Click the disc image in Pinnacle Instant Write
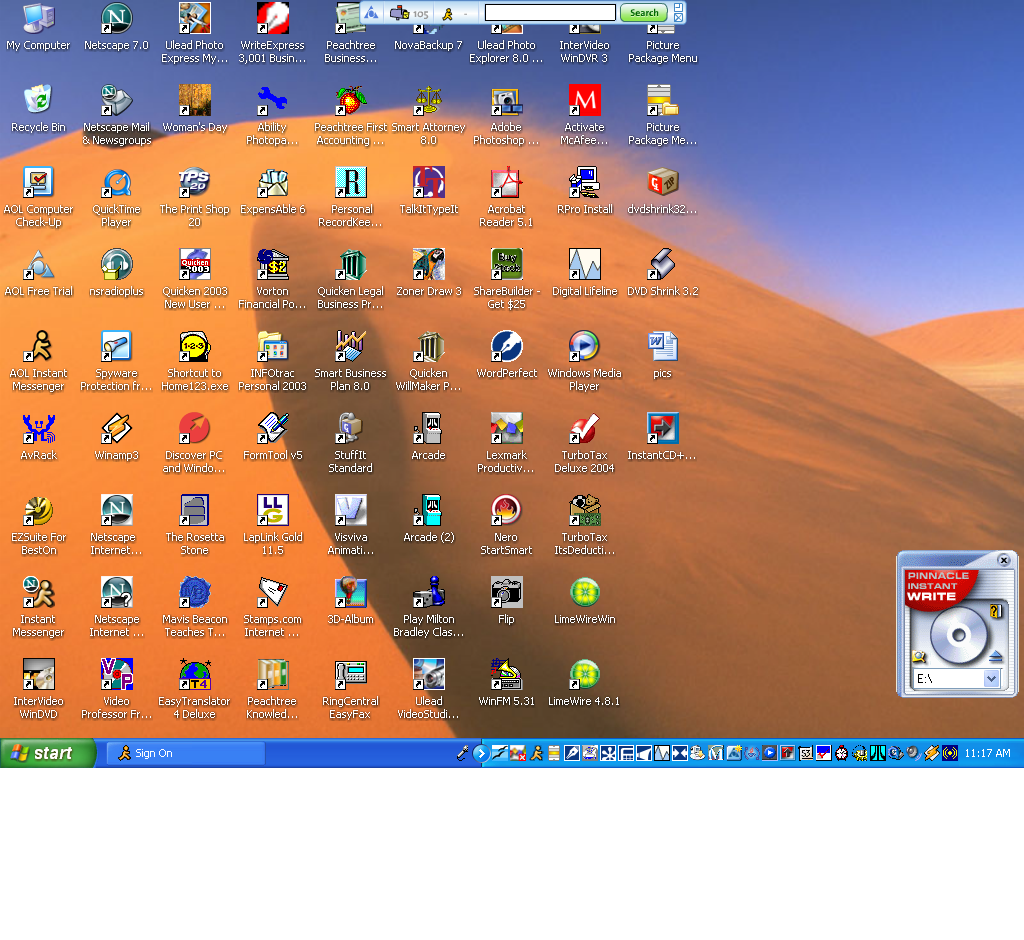 tap(958, 635)
